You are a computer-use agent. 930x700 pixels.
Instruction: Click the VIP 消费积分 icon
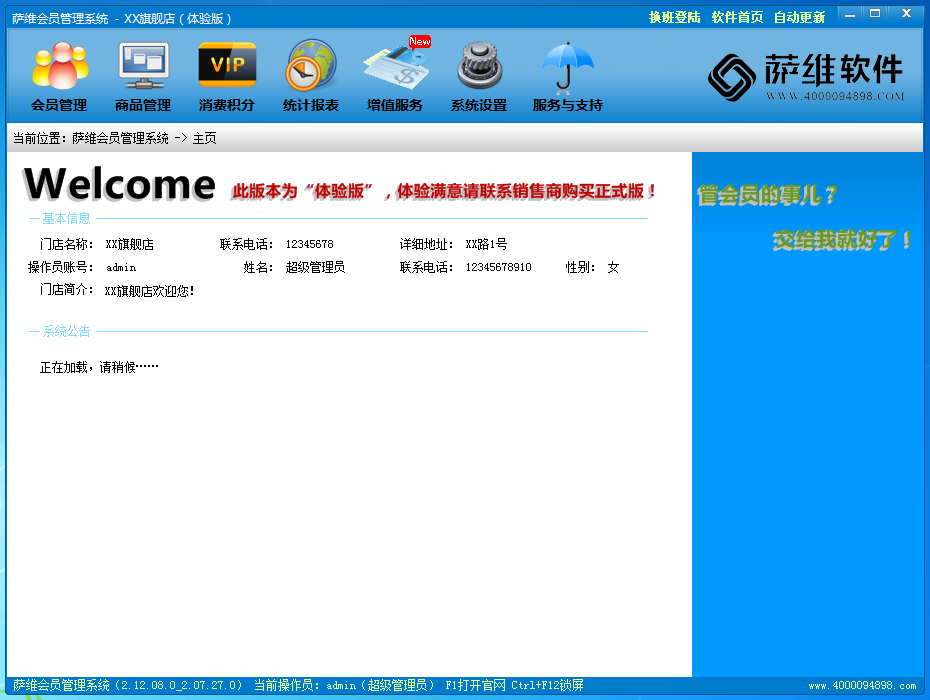click(227, 77)
